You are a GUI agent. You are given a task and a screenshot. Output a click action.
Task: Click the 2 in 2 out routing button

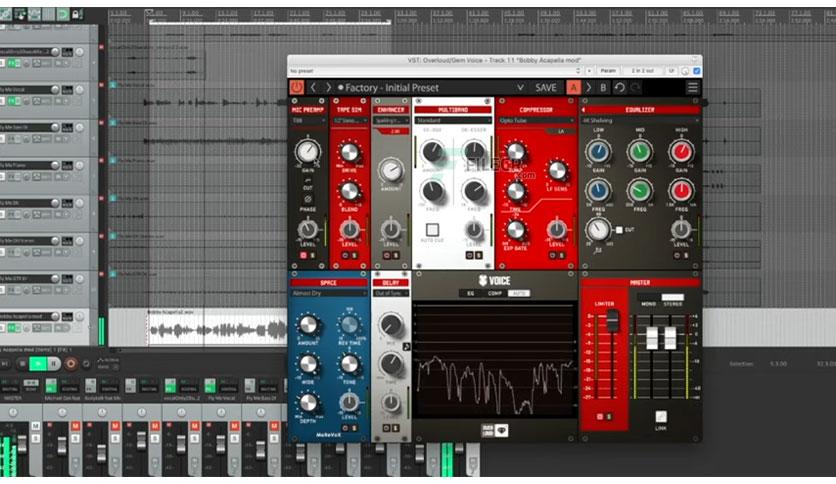(x=642, y=71)
